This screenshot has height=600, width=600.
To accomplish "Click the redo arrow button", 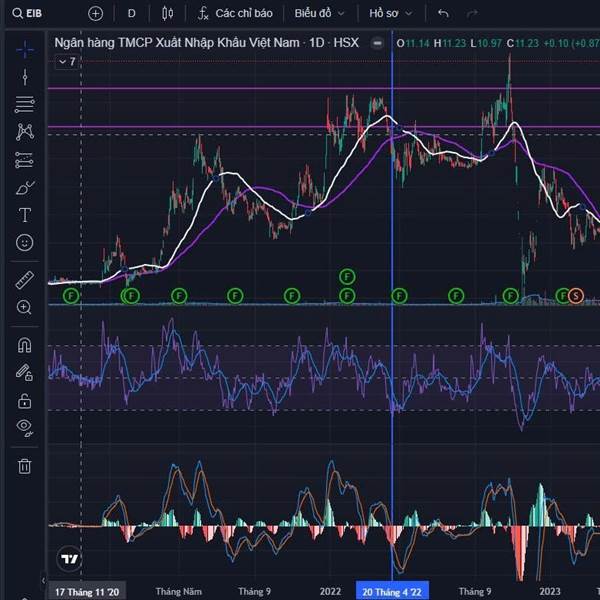I will point(472,14).
